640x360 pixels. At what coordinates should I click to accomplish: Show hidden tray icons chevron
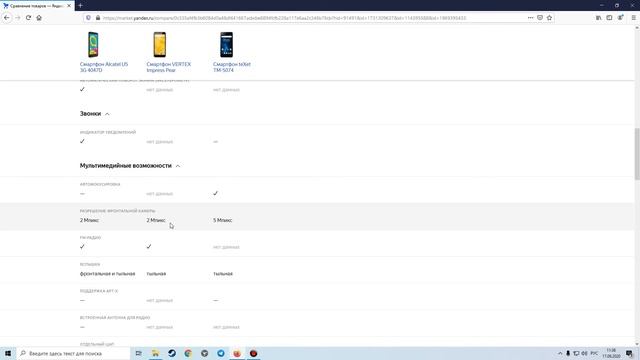pyautogui.click(x=560, y=353)
